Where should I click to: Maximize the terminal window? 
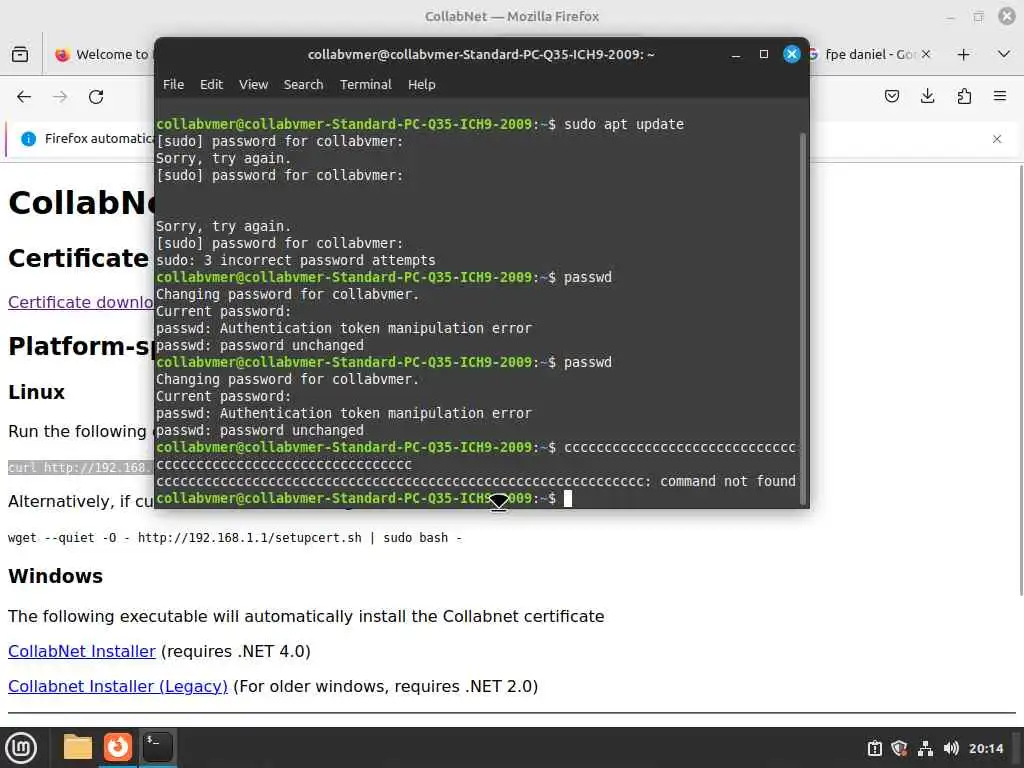tap(763, 54)
